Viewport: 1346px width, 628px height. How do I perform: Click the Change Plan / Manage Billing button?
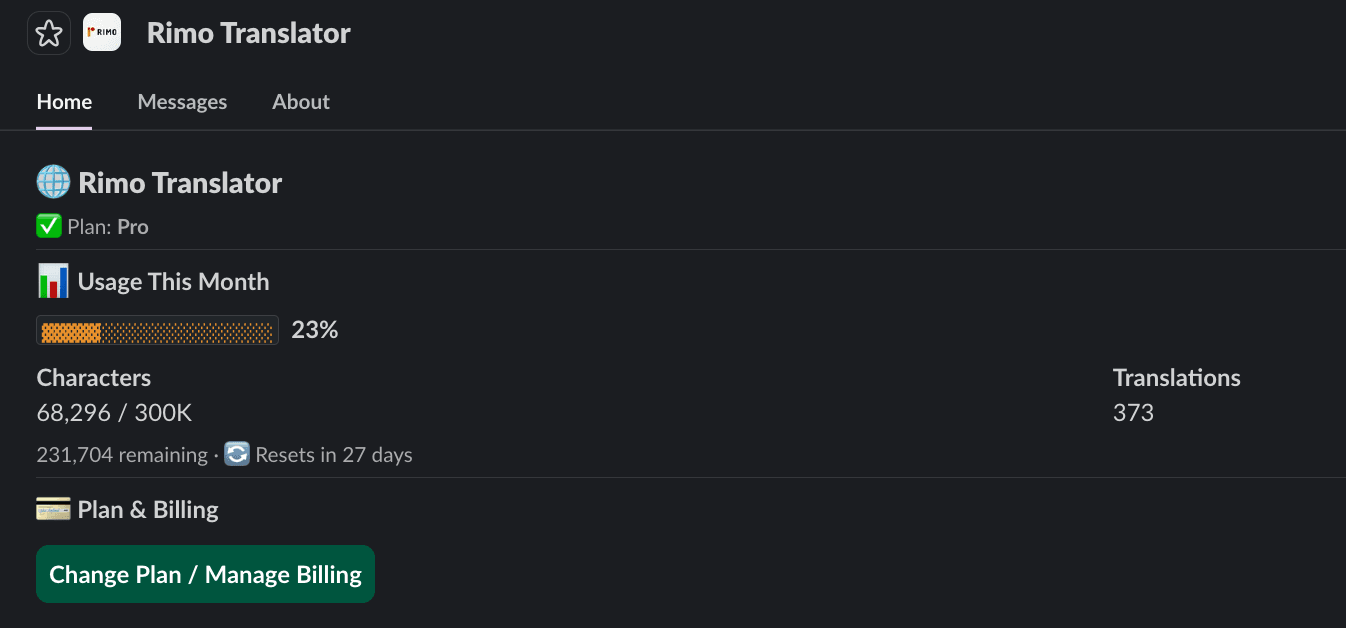[x=205, y=574]
